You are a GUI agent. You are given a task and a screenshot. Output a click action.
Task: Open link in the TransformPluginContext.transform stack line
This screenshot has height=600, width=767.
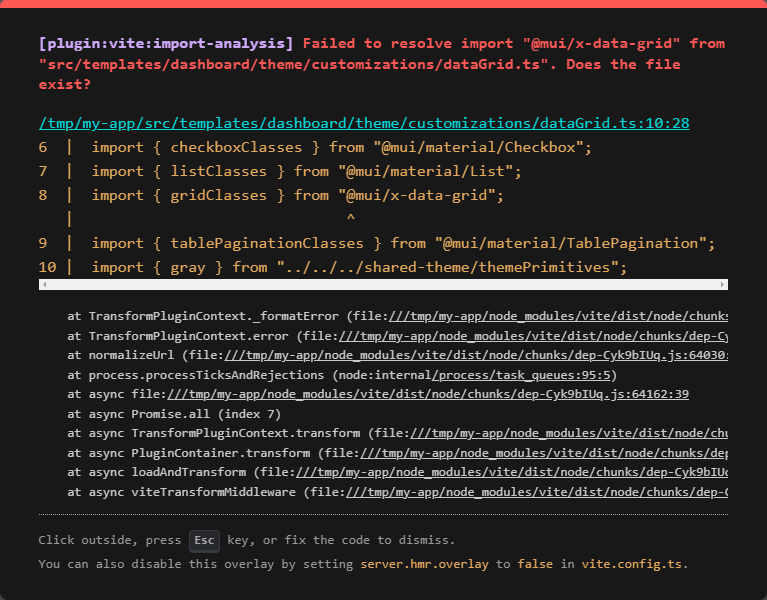[569, 433]
